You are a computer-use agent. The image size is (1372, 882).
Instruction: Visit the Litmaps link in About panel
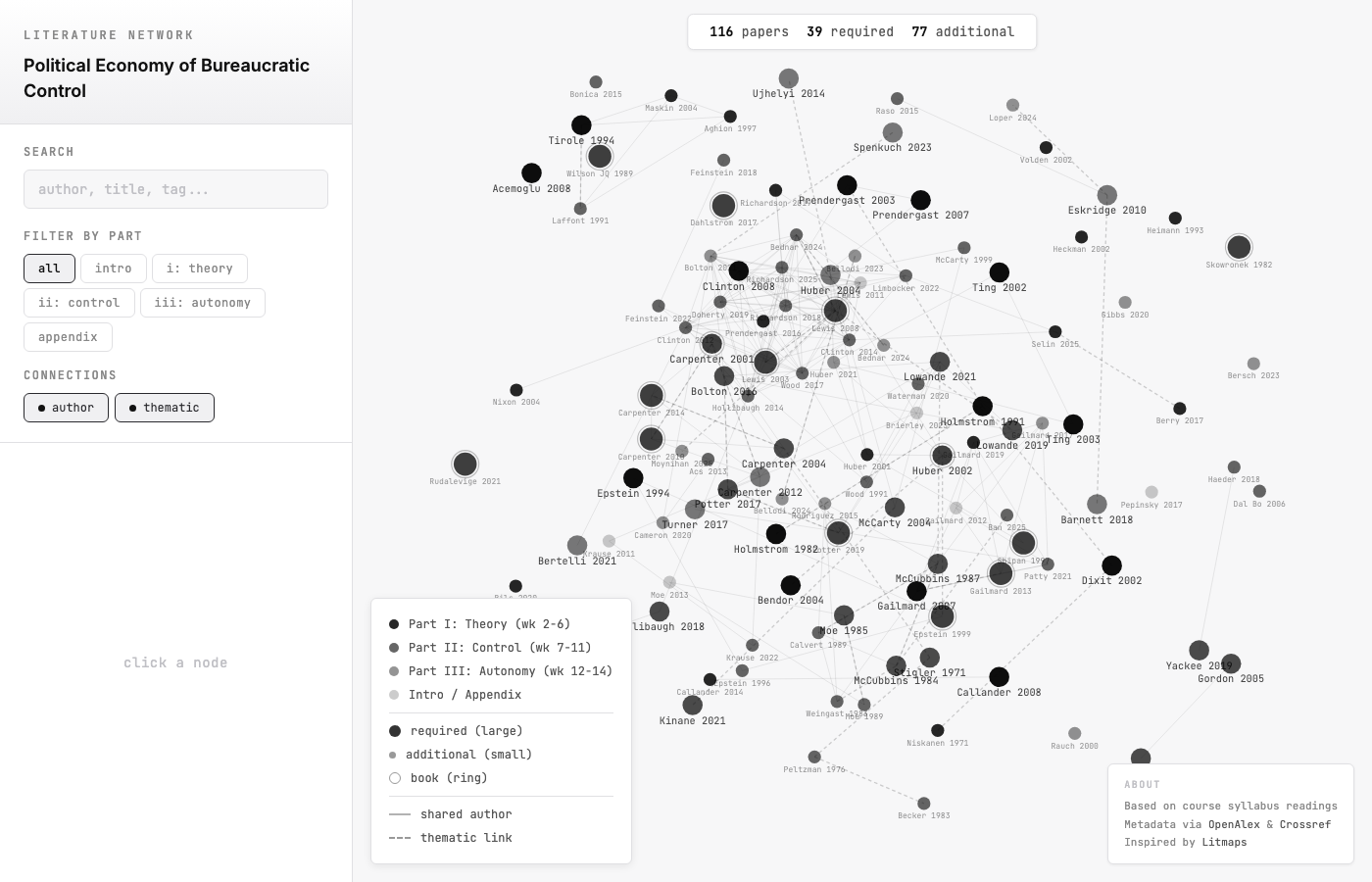pyautogui.click(x=1224, y=842)
